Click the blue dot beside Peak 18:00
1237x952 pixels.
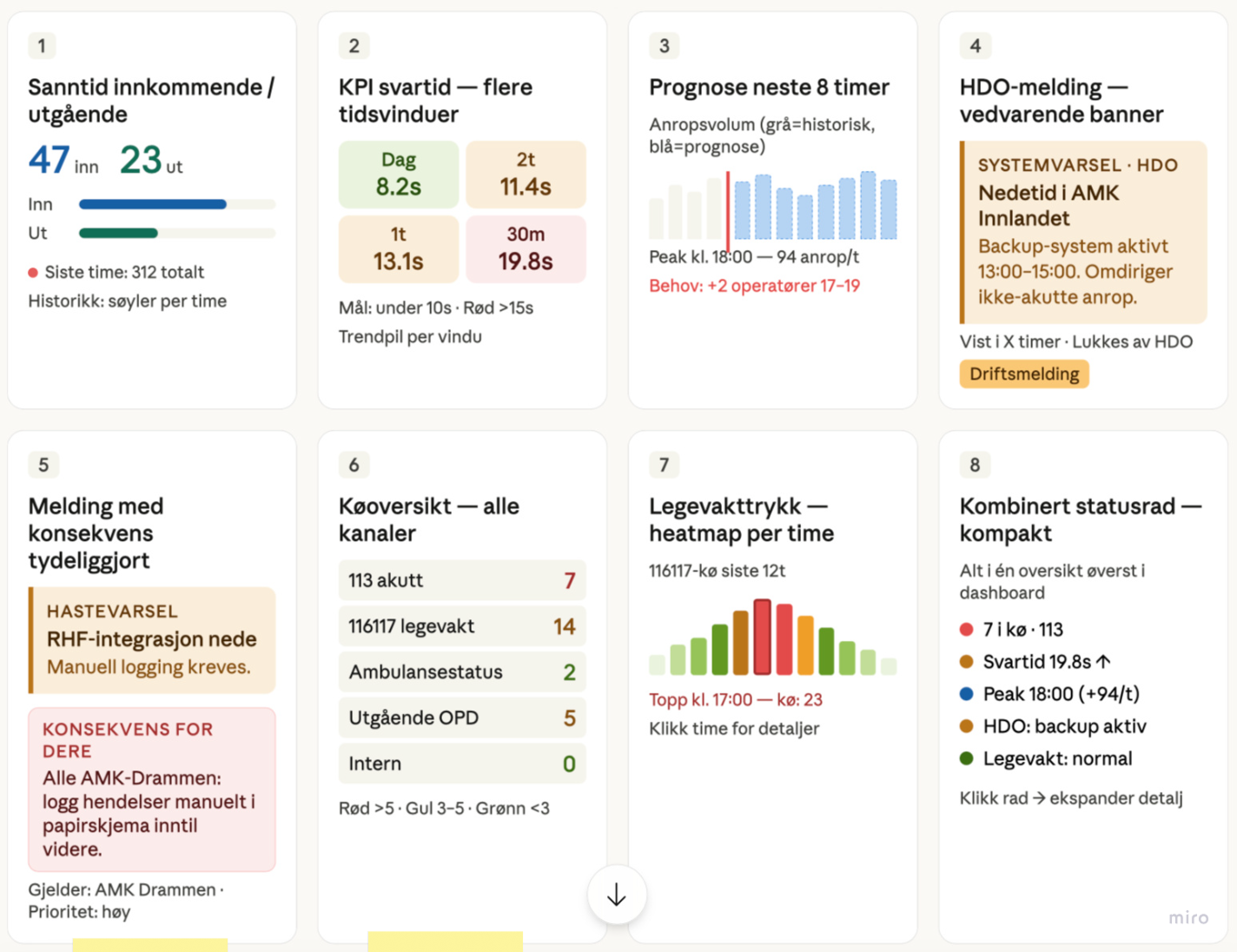click(x=966, y=693)
